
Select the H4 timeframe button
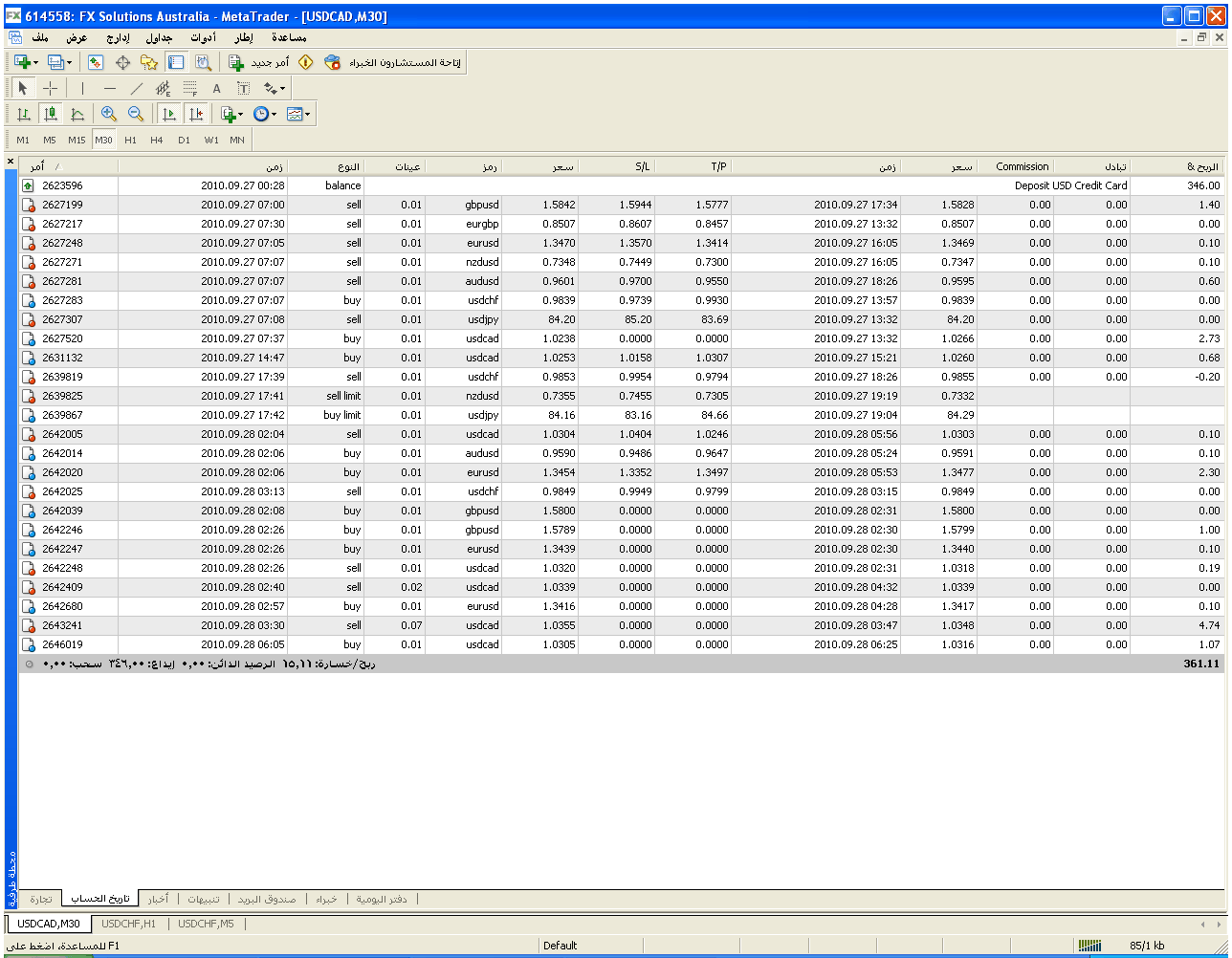click(157, 140)
